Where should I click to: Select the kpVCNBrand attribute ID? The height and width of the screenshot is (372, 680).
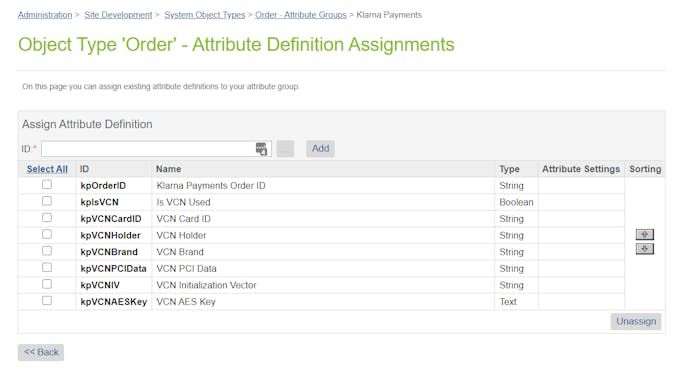[x=109, y=252]
